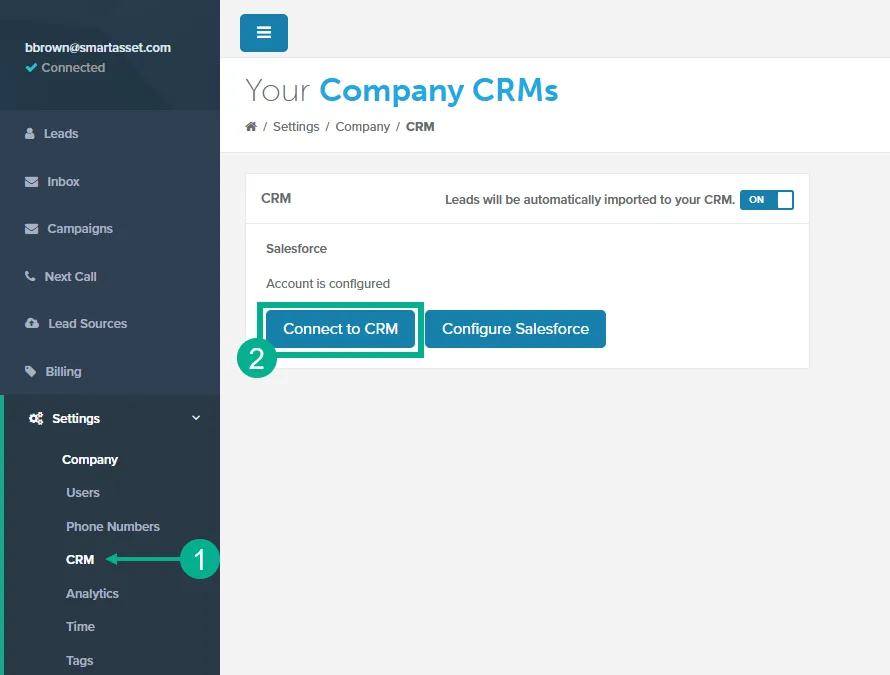Screen dimensions: 890x675
Task: Click the Billing tag icon
Action: 31,372
